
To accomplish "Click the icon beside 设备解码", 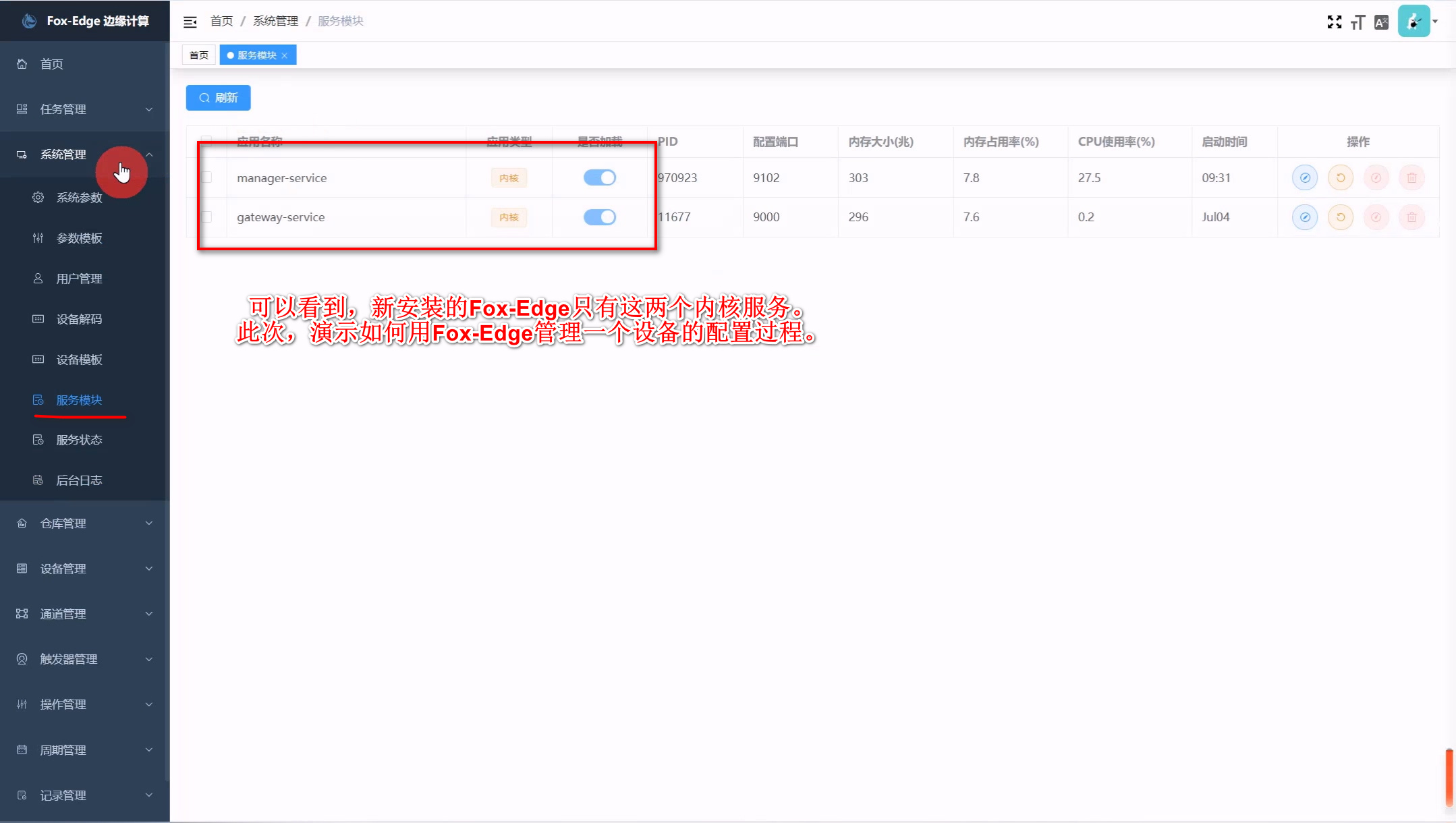I will [38, 319].
